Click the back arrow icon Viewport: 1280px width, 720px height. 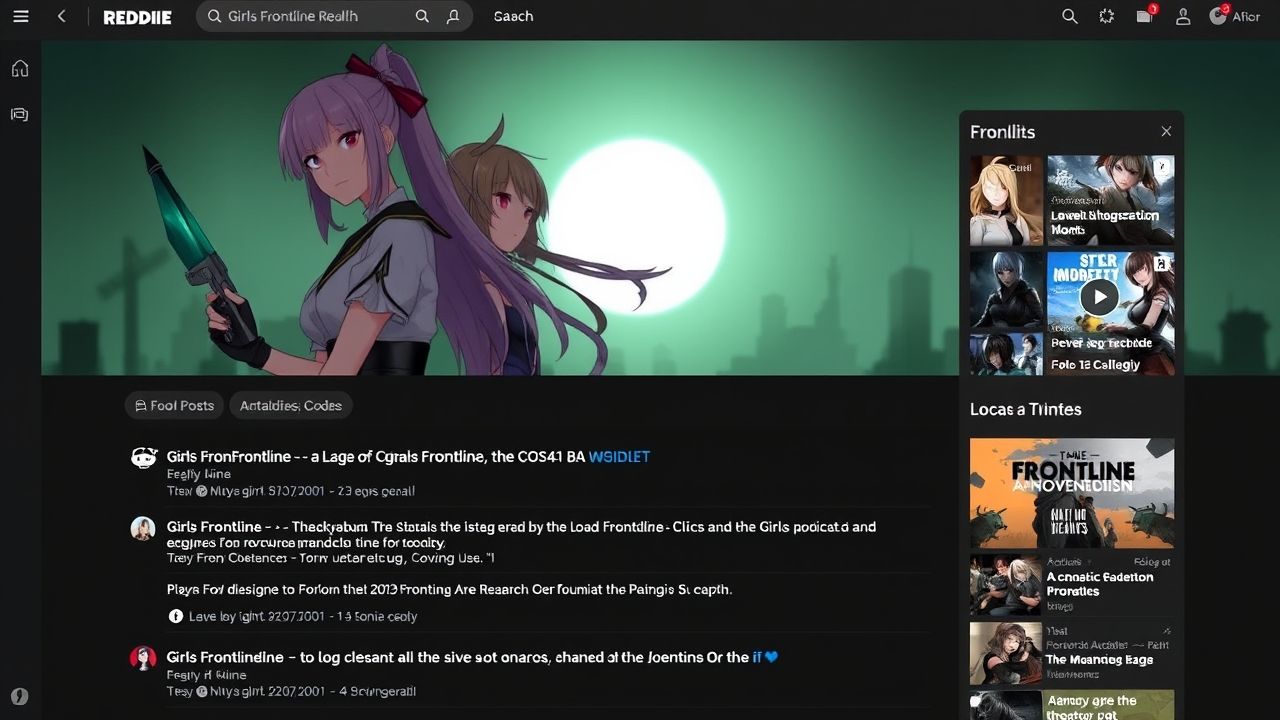pyautogui.click(x=62, y=17)
